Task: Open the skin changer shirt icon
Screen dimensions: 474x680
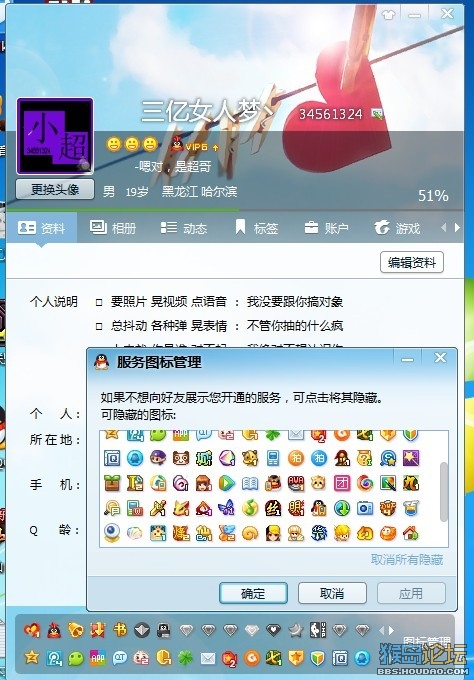Action: [x=388, y=15]
